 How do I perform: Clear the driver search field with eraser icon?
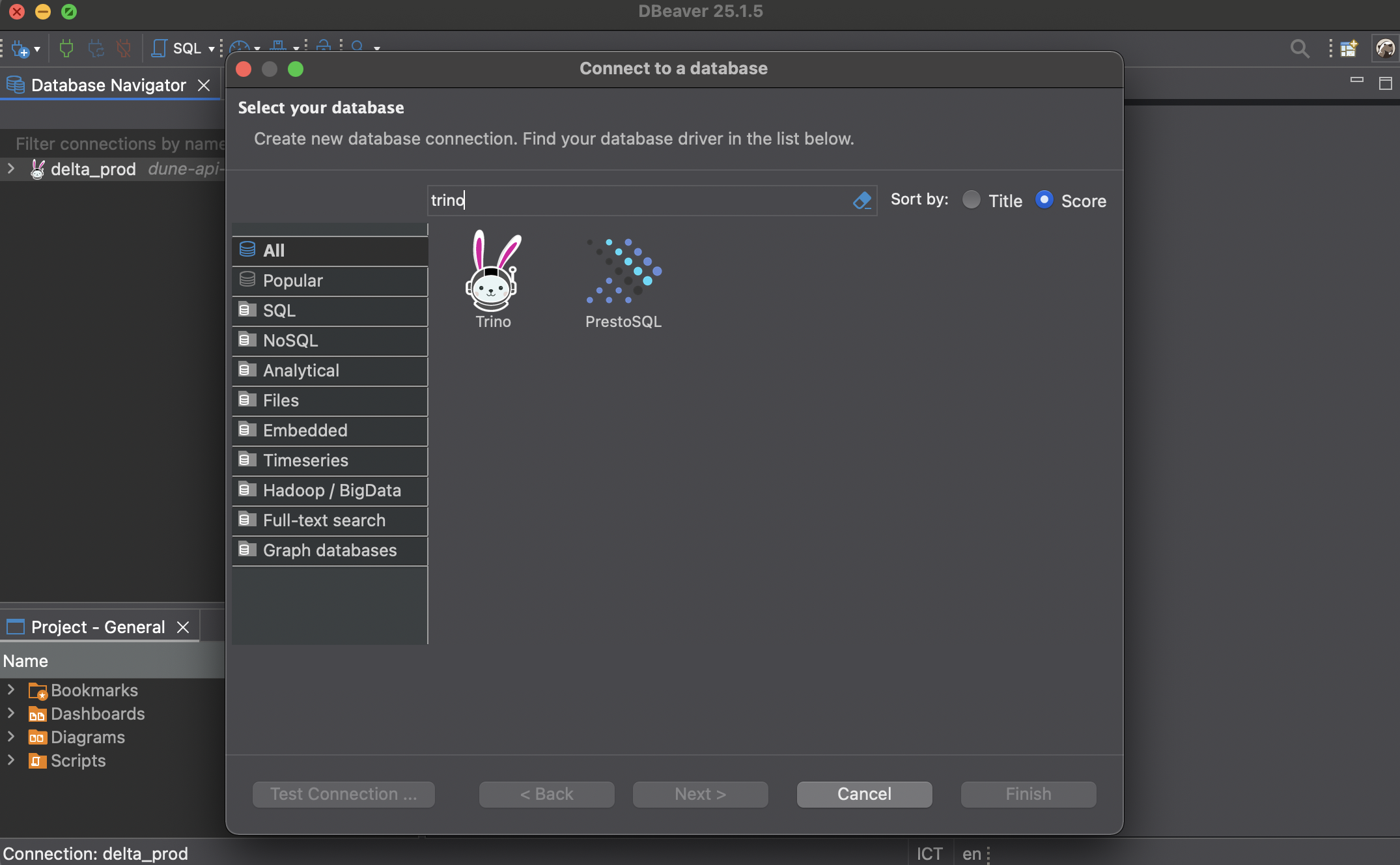862,200
